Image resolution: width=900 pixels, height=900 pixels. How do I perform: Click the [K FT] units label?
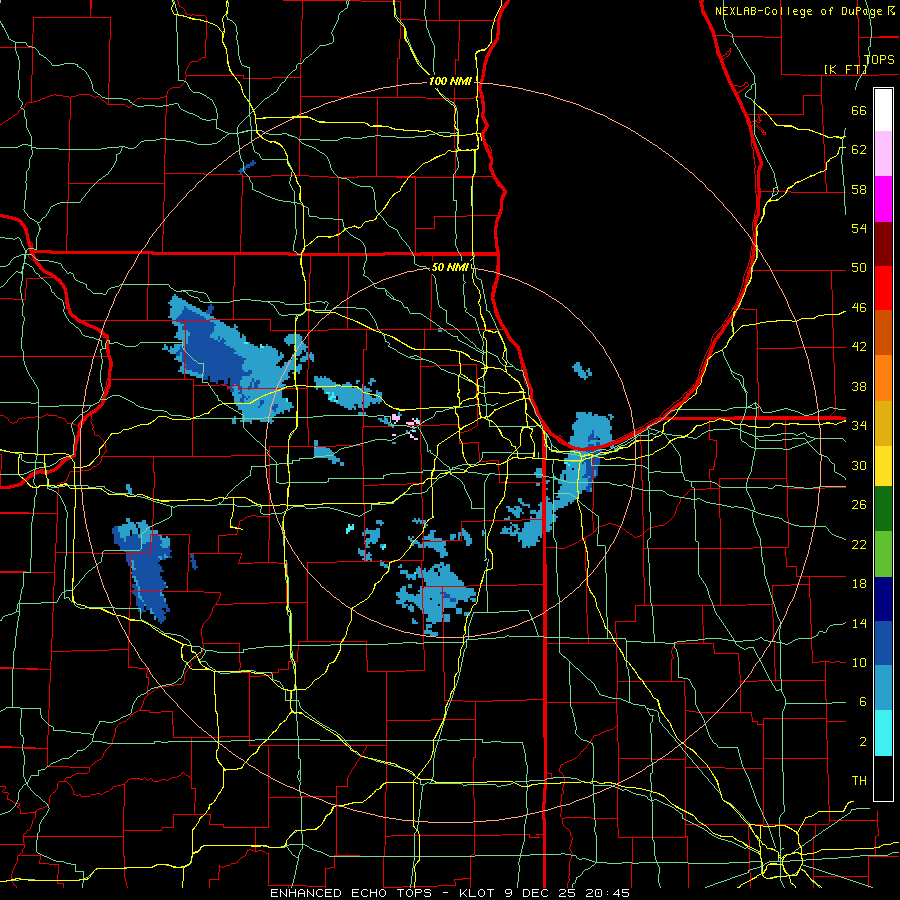pyautogui.click(x=845, y=69)
